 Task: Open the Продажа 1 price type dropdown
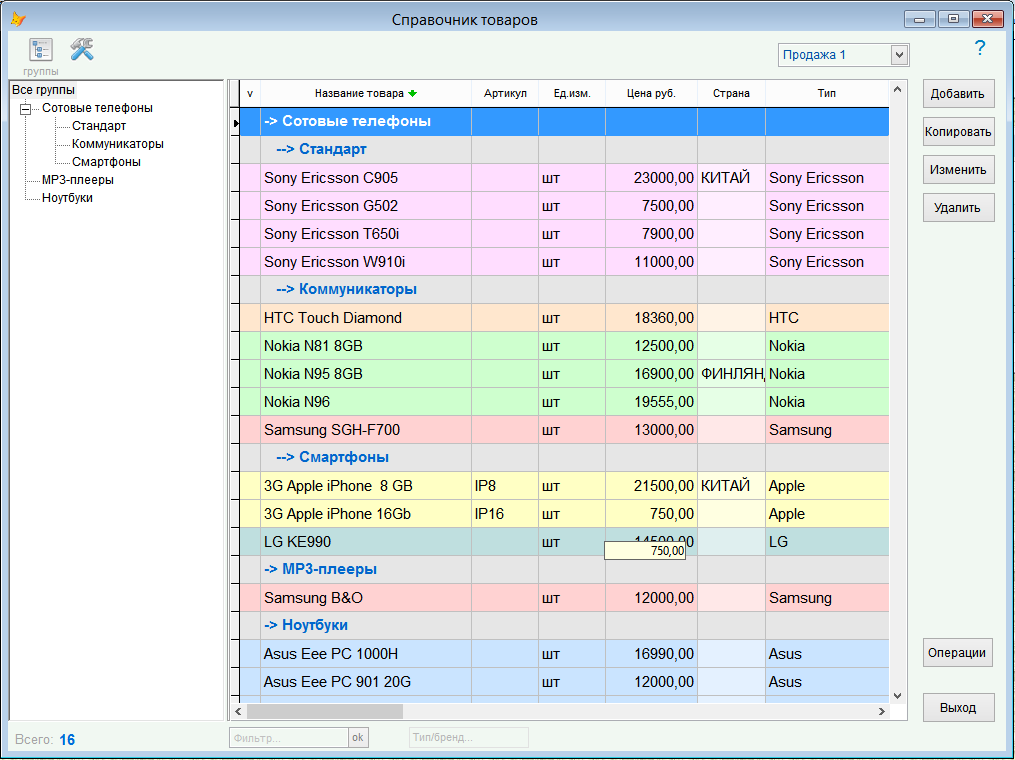(899, 55)
